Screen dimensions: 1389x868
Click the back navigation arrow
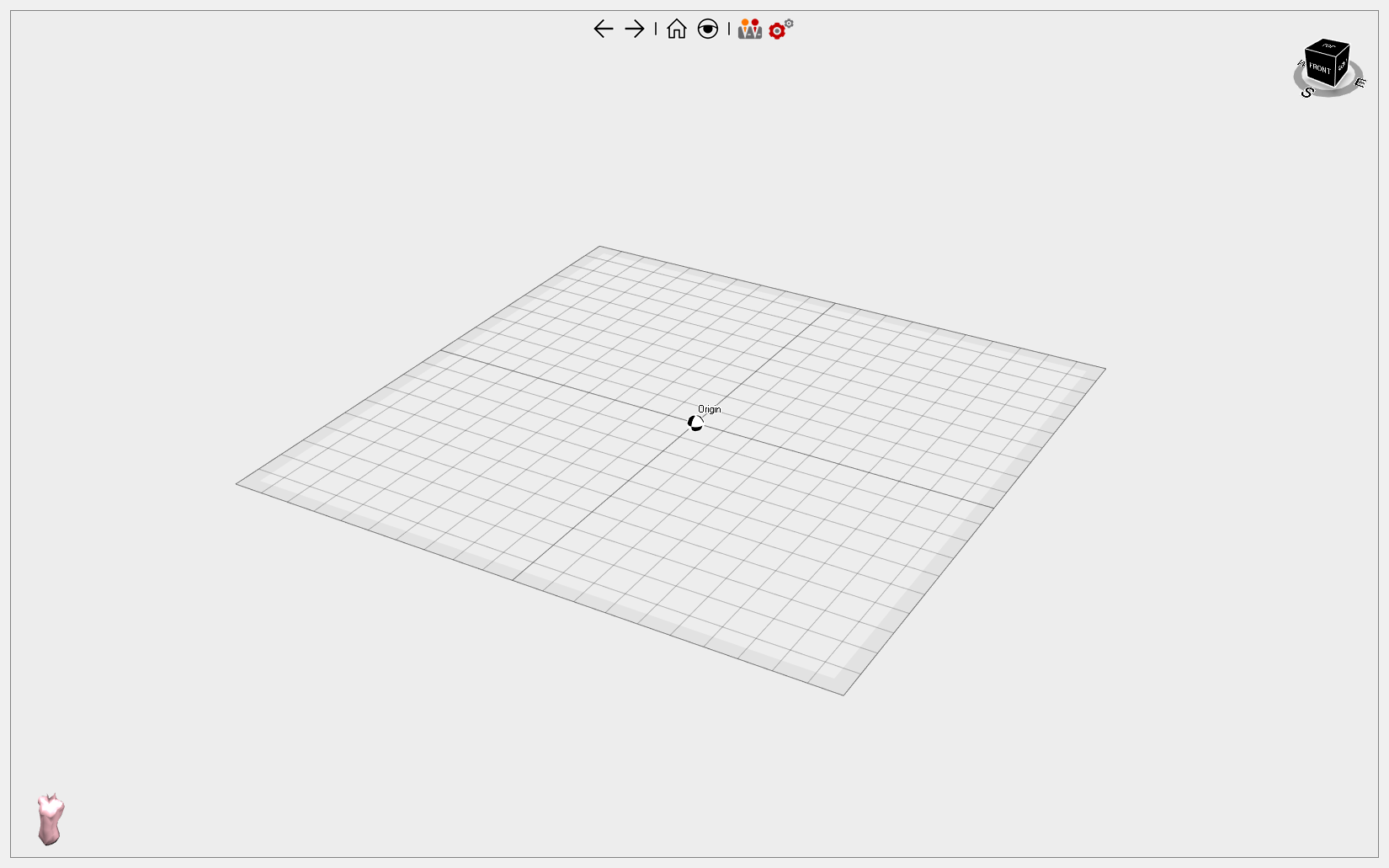603,29
